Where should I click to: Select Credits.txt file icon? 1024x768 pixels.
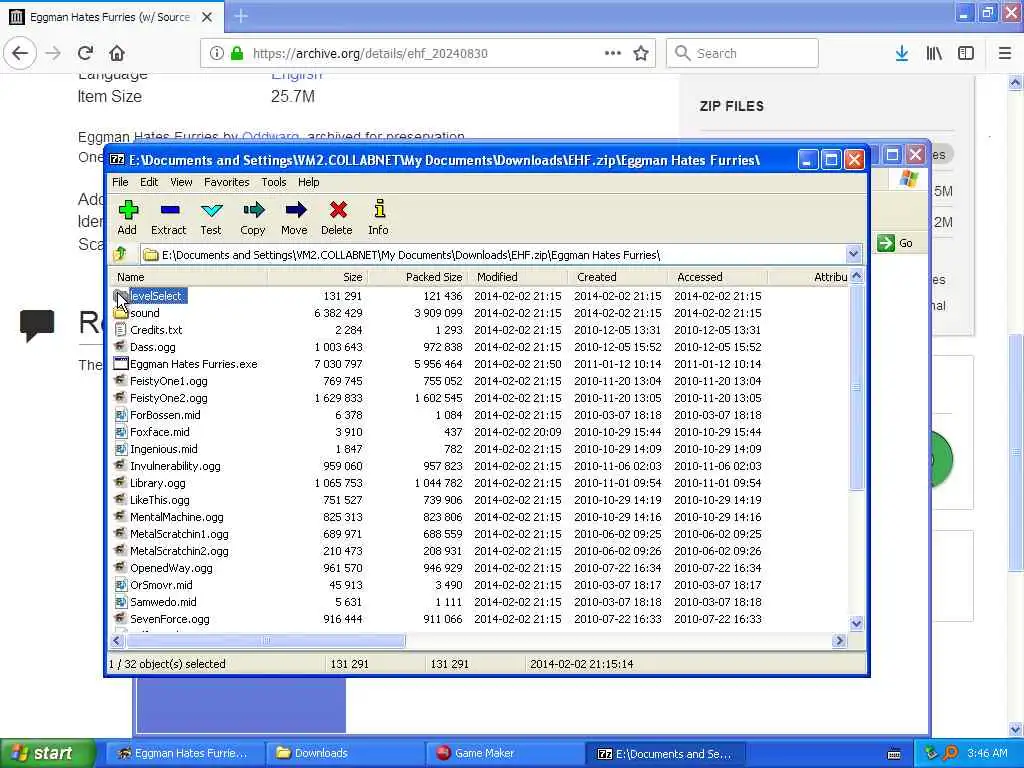[120, 330]
